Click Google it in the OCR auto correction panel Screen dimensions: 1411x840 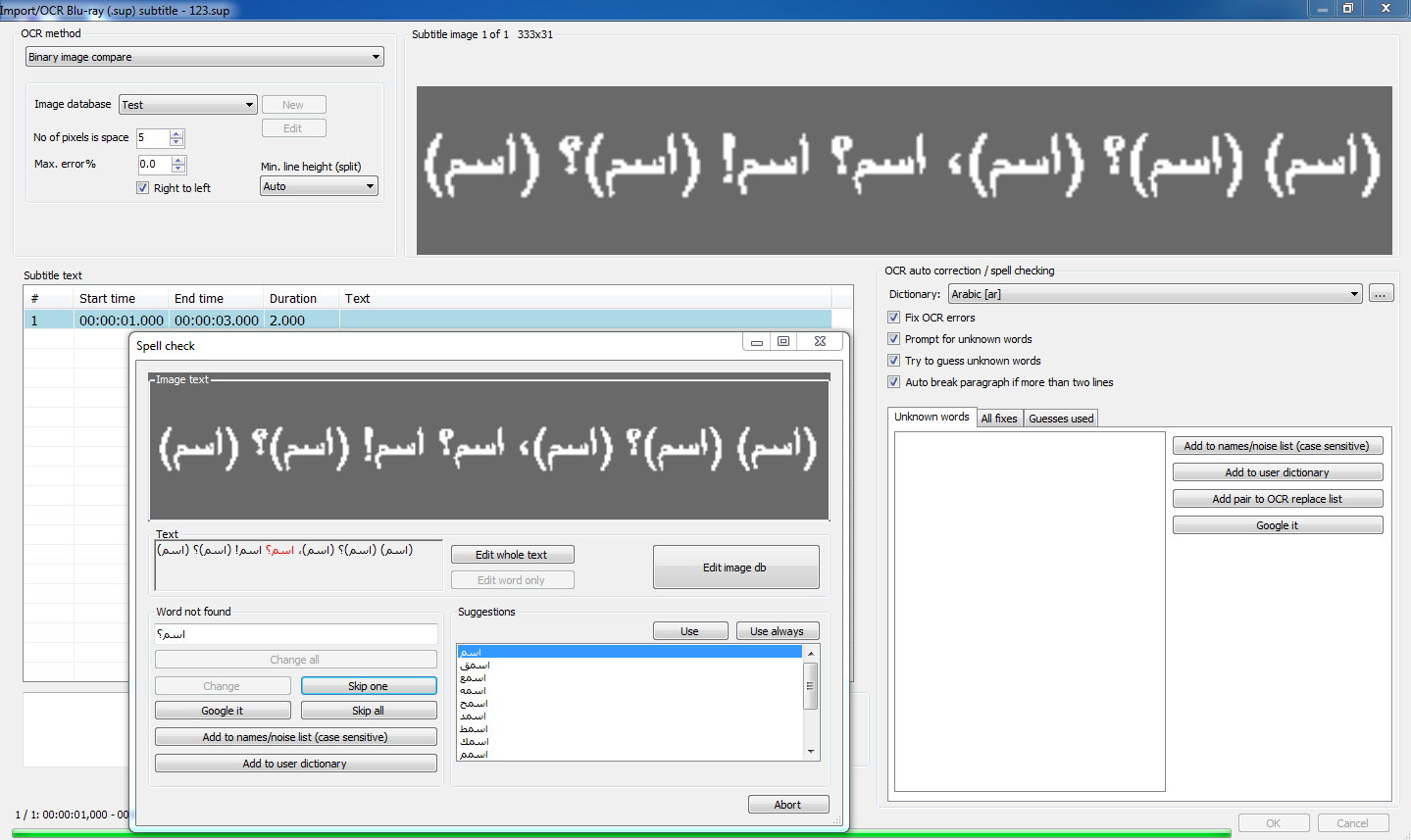coord(1278,525)
